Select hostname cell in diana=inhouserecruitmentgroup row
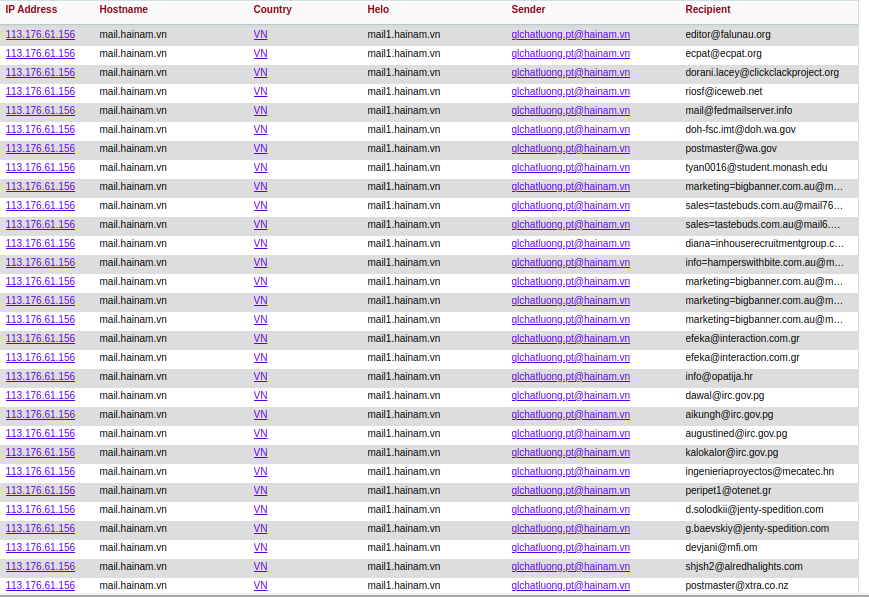Screen dimensions: 869x597 (x=133, y=243)
